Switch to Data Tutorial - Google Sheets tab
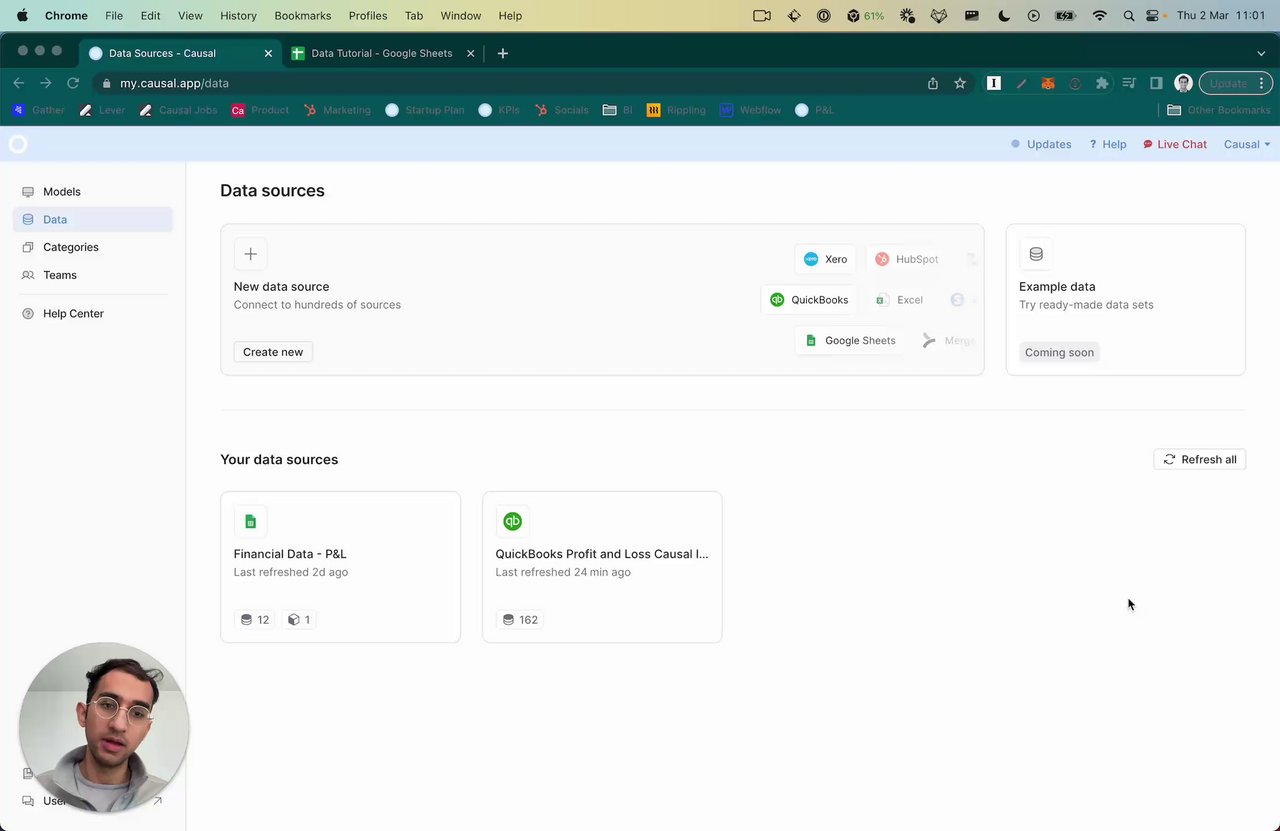Screen dimensions: 1280x831 pyautogui.click(x=382, y=54)
